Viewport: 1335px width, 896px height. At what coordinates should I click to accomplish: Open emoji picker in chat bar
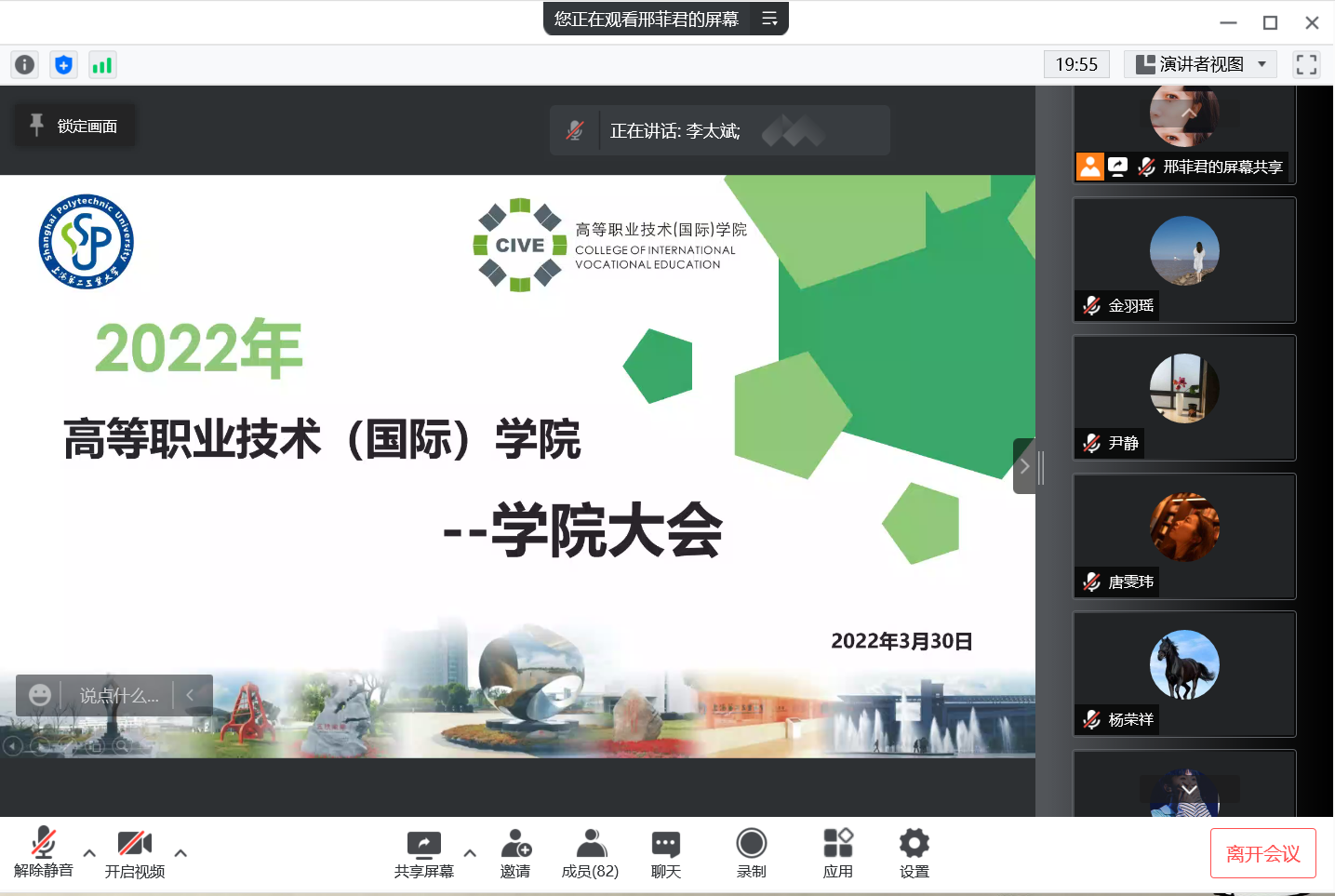pos(39,695)
